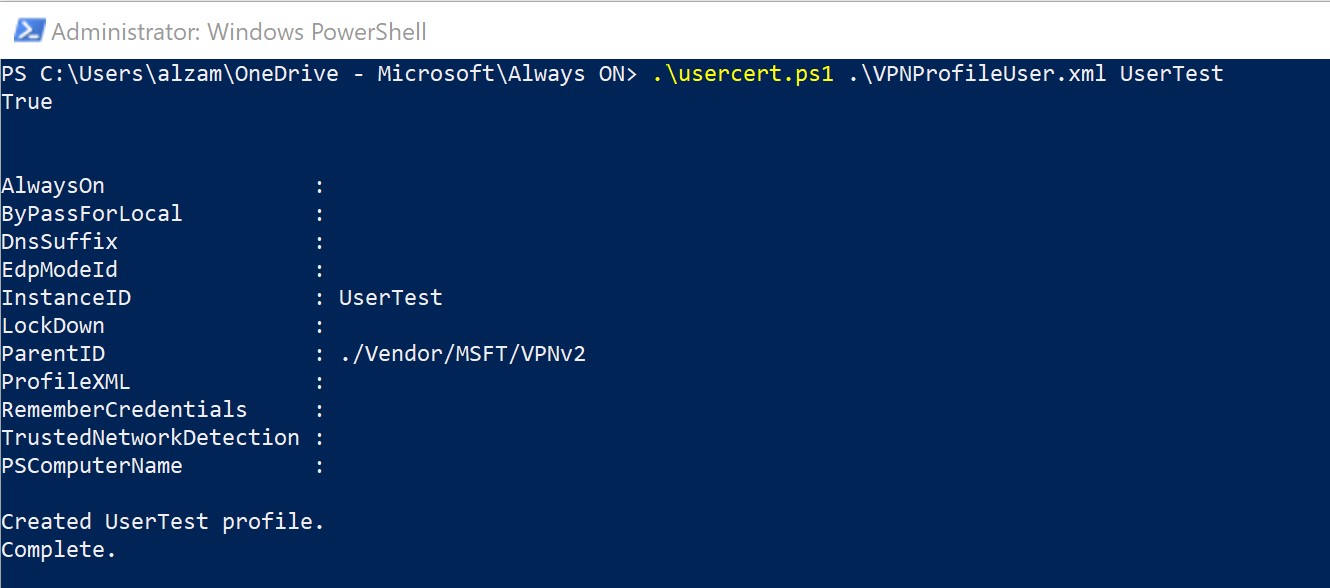Click the ProfileXML property label
1330x588 pixels.
pos(66,382)
